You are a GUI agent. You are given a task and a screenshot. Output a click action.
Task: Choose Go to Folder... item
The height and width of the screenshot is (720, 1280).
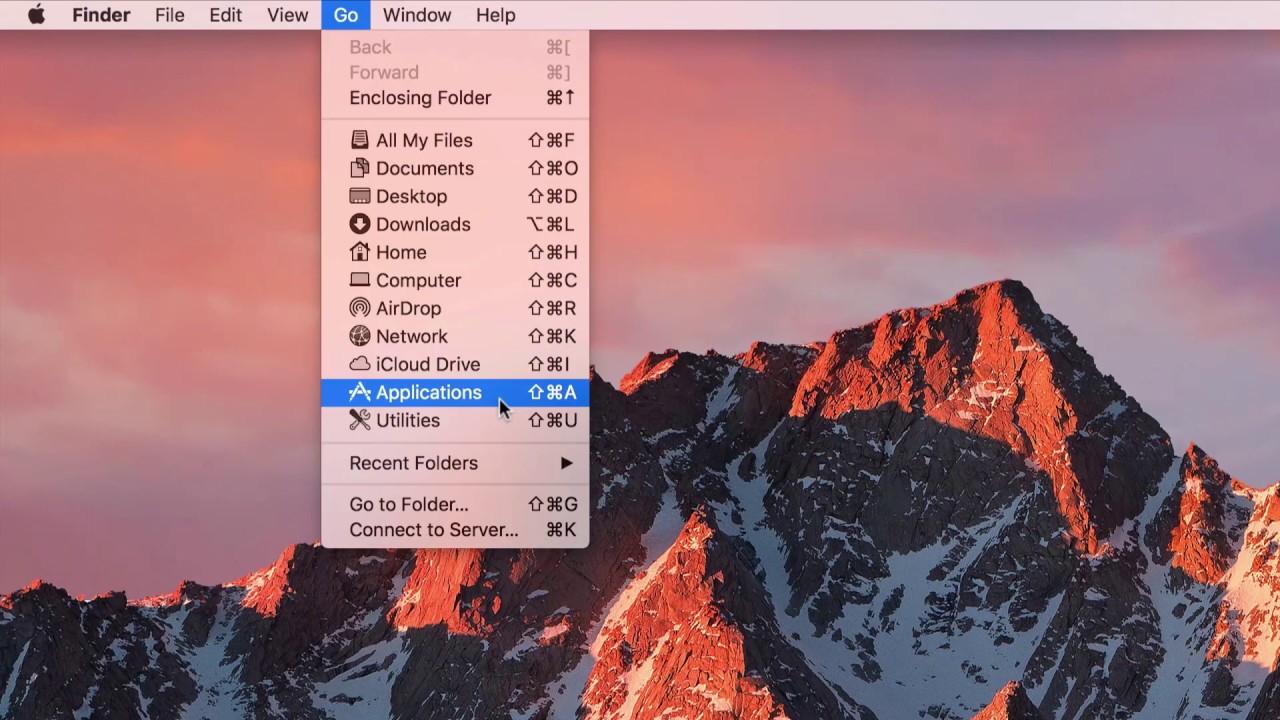[x=455, y=504]
